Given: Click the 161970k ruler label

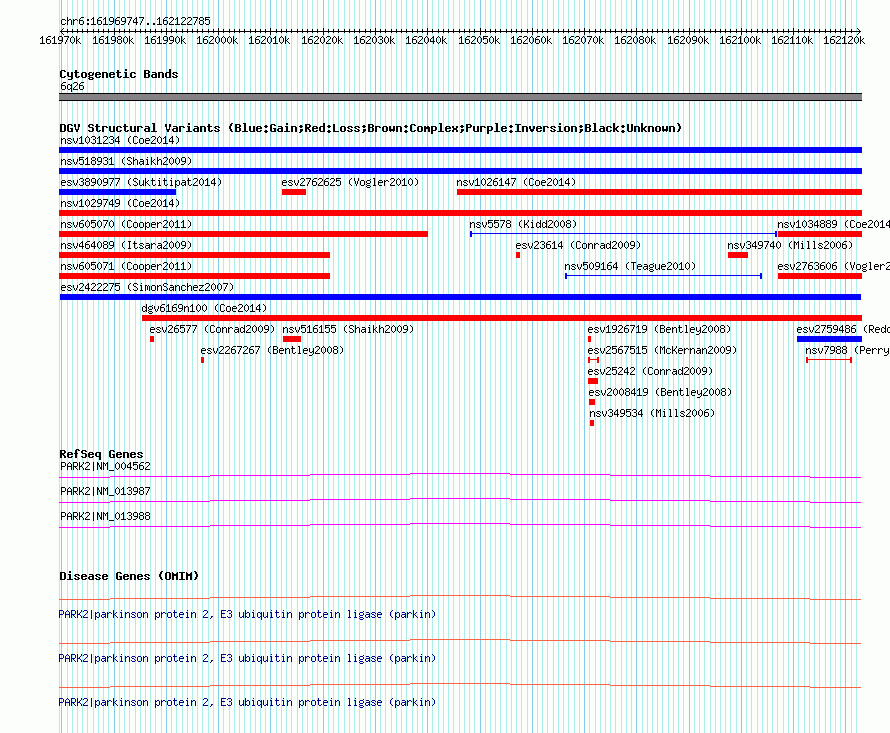Looking at the screenshot, I should coord(60,41).
